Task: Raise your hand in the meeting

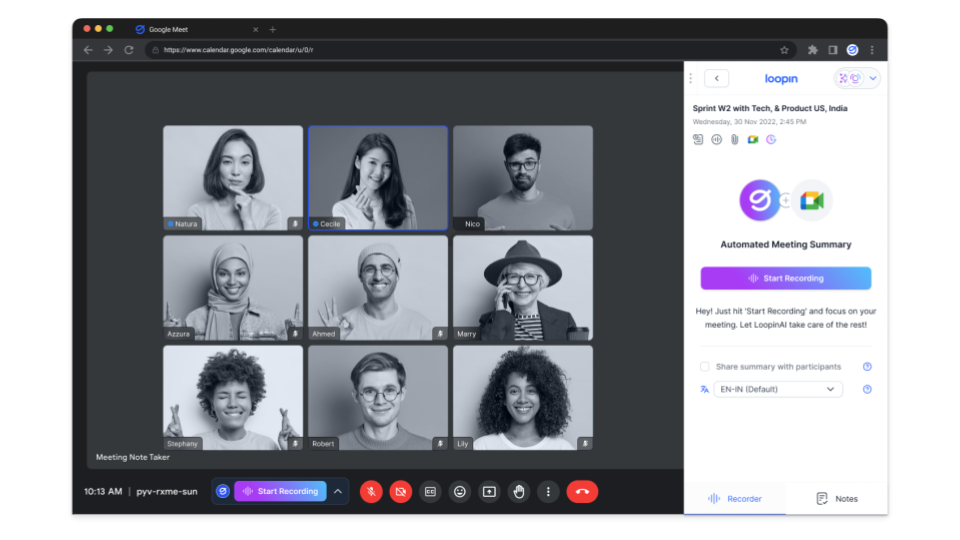Action: 518,491
